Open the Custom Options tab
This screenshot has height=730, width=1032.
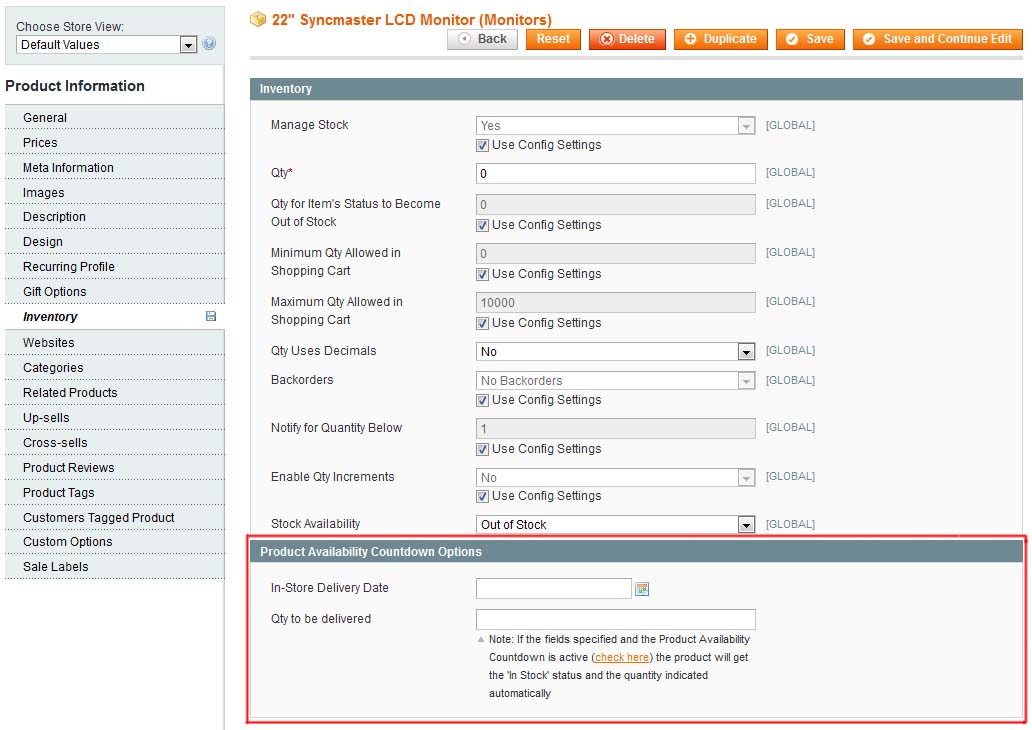point(115,542)
